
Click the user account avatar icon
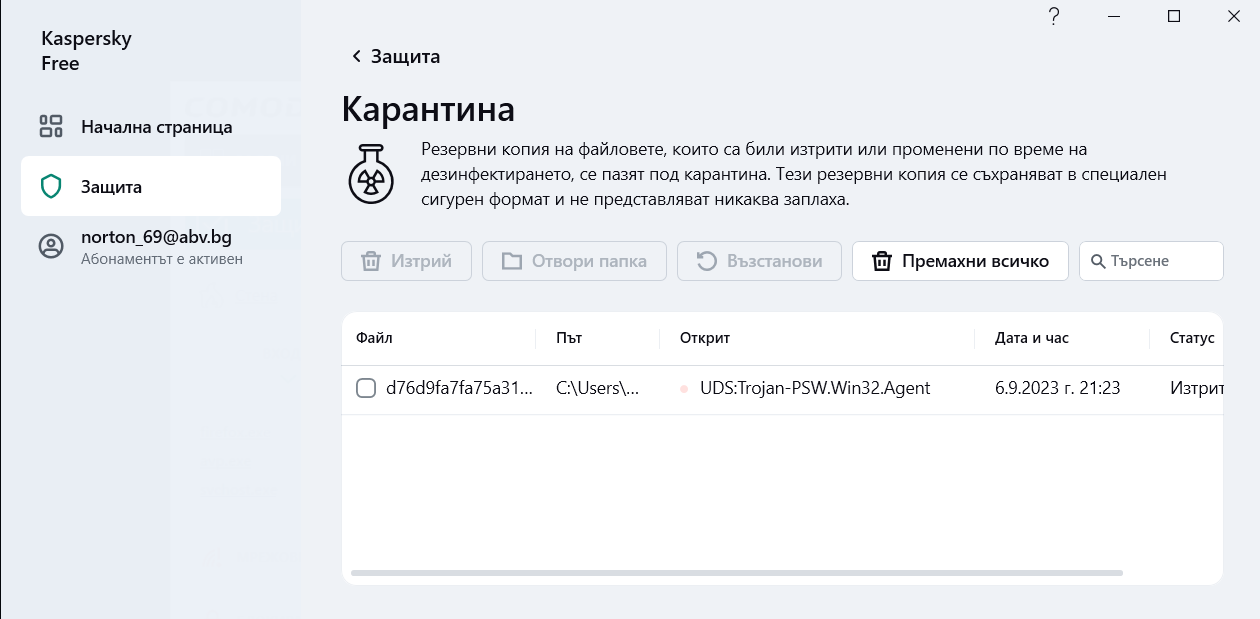[51, 246]
